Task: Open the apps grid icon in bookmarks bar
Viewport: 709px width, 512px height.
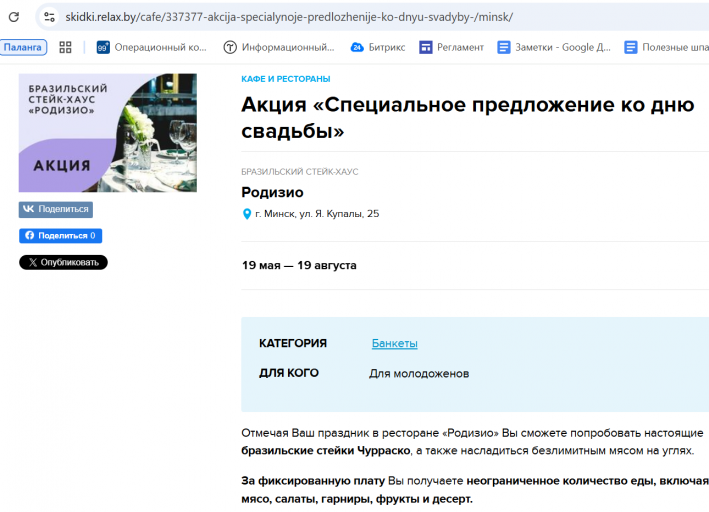Action: coord(66,47)
